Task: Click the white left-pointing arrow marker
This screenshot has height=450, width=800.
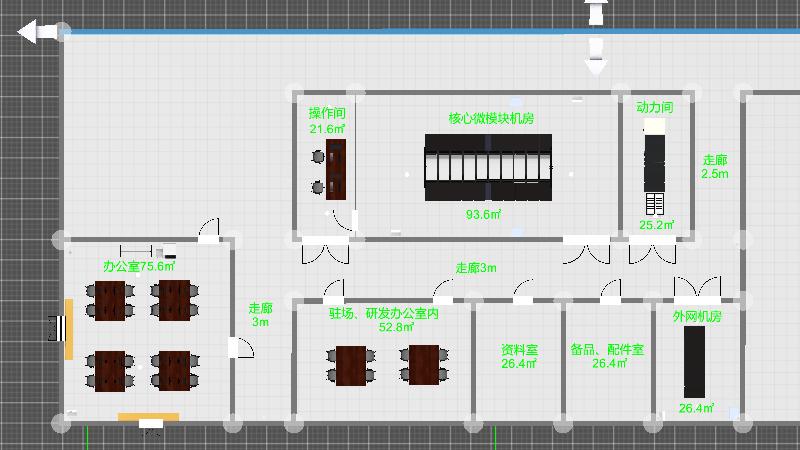Action: click(x=37, y=33)
